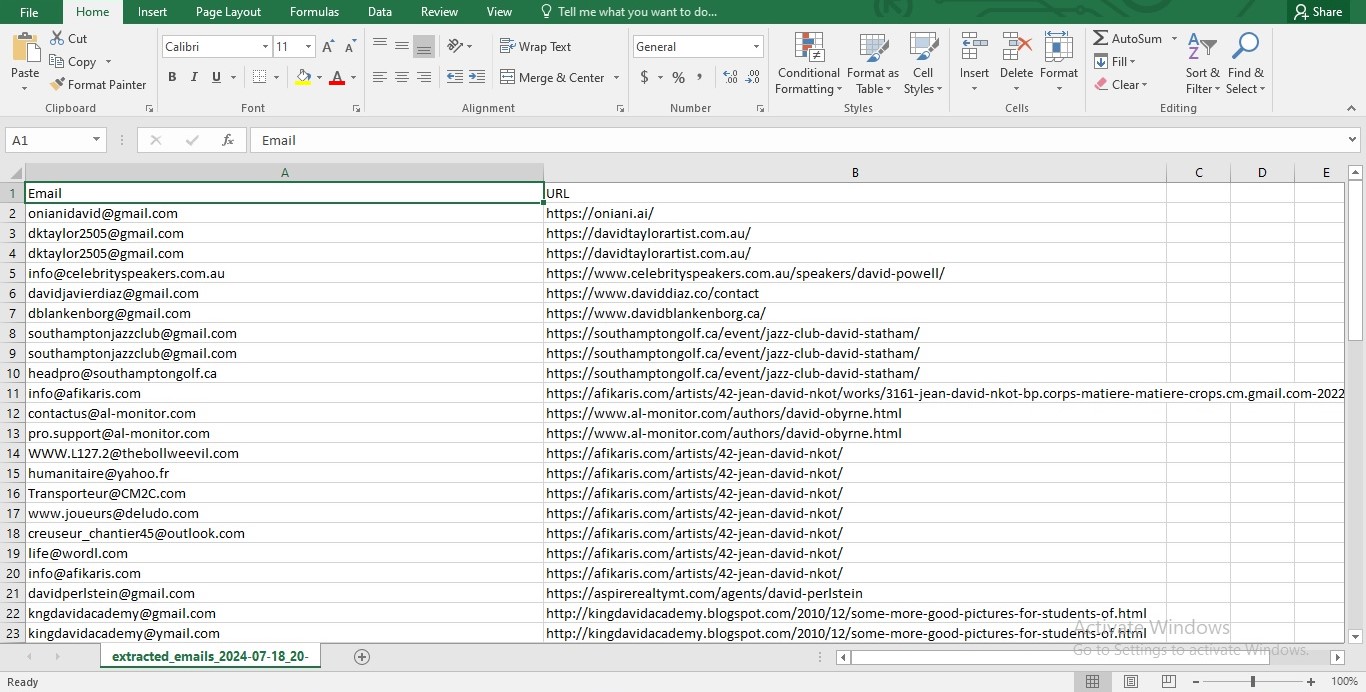Adjust the zoom slider

1253,681
